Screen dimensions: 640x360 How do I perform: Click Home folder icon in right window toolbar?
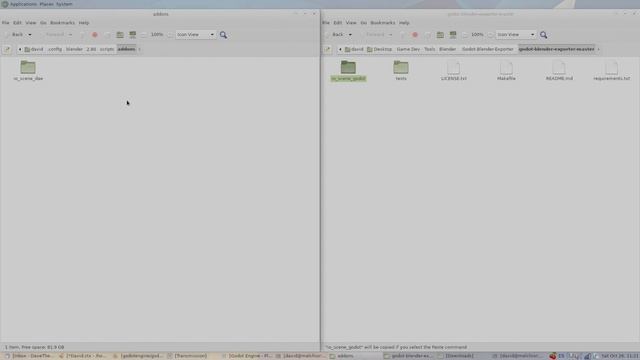(440, 35)
